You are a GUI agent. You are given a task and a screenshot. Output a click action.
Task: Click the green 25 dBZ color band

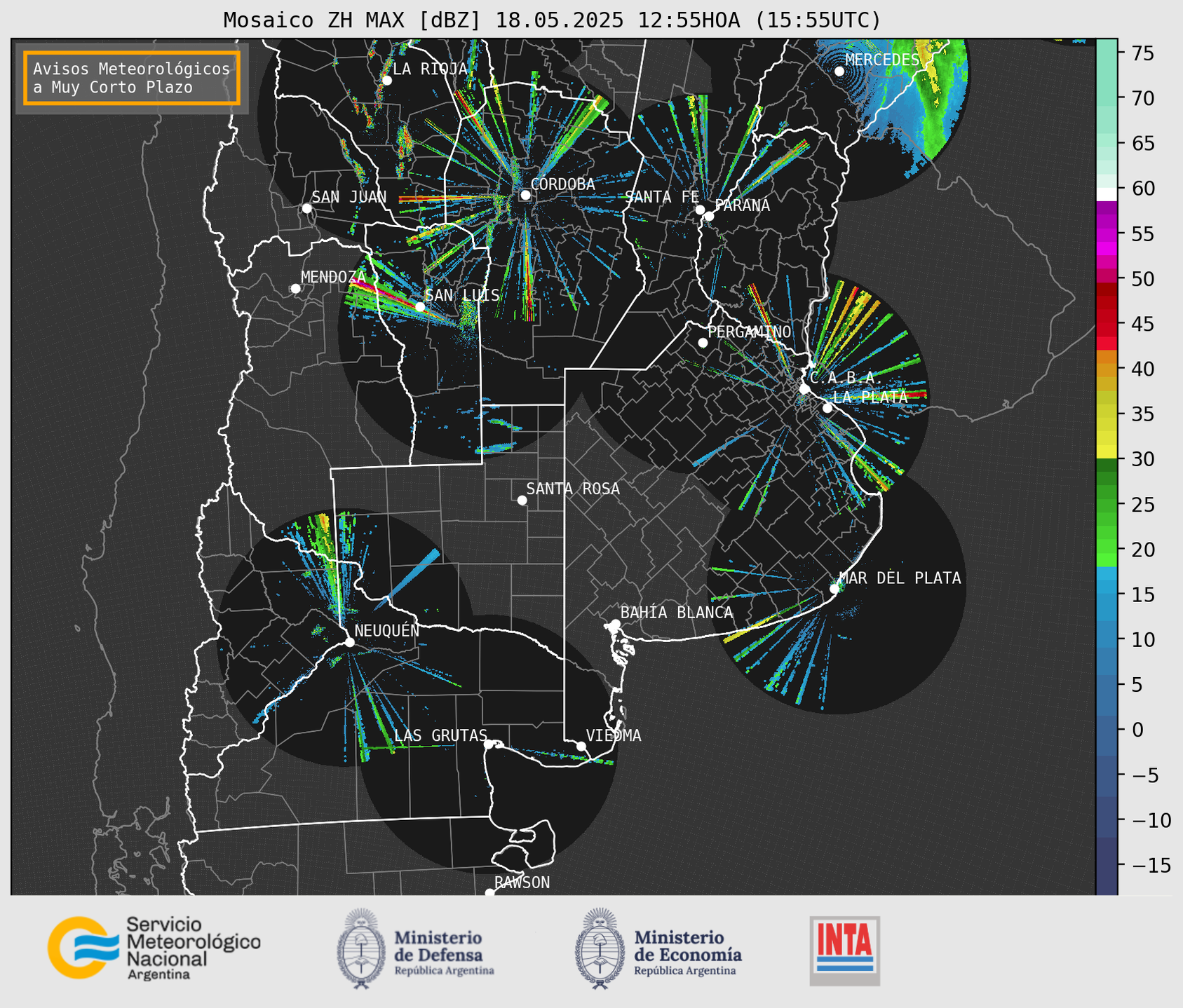click(1107, 504)
